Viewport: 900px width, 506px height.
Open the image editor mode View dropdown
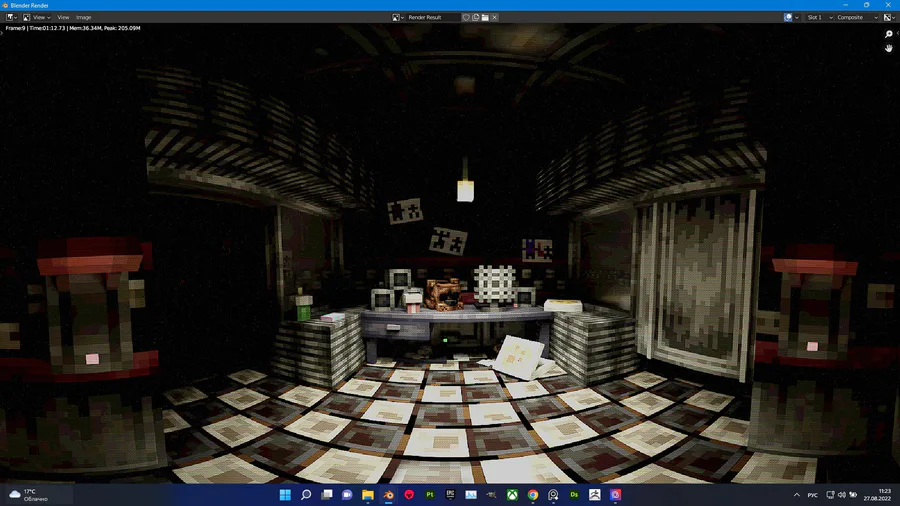point(36,17)
